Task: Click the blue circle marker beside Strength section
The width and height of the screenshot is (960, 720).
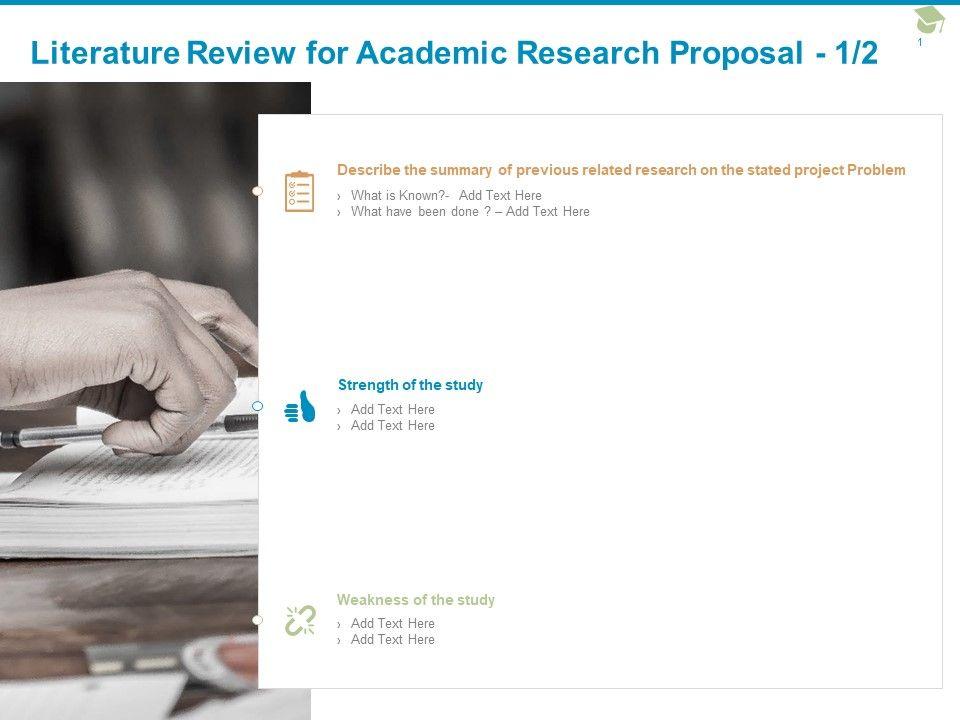Action: (257, 406)
